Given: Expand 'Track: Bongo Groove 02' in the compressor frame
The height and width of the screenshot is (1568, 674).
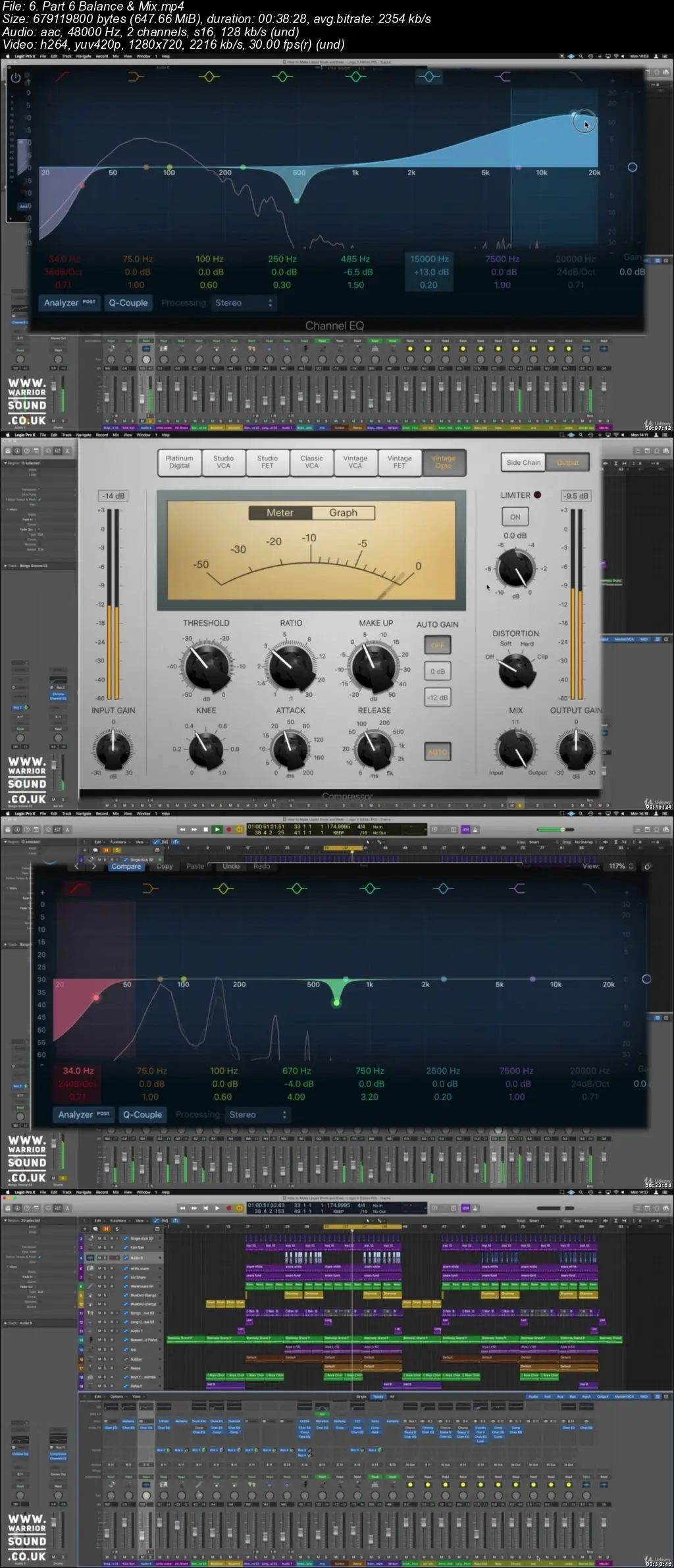Looking at the screenshot, I should 4,566.
